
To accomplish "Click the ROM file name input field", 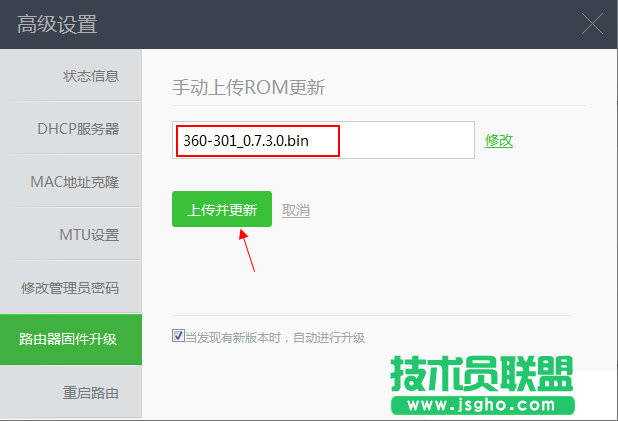I will point(323,140).
